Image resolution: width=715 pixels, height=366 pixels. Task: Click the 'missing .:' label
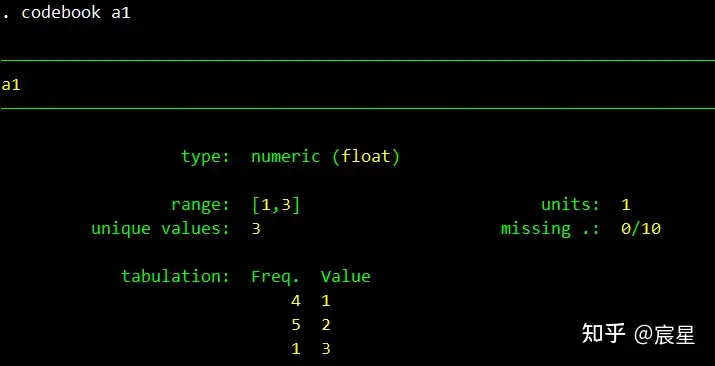click(x=550, y=228)
